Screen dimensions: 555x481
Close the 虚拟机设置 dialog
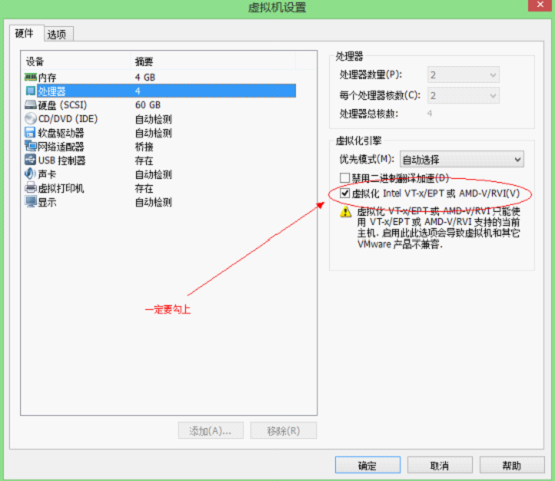540,5
